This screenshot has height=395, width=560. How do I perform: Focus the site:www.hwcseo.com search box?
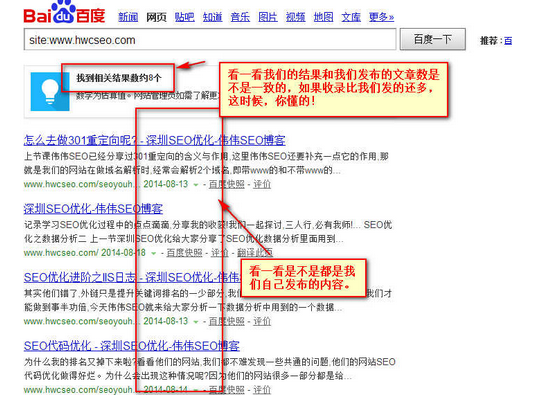tap(210, 39)
